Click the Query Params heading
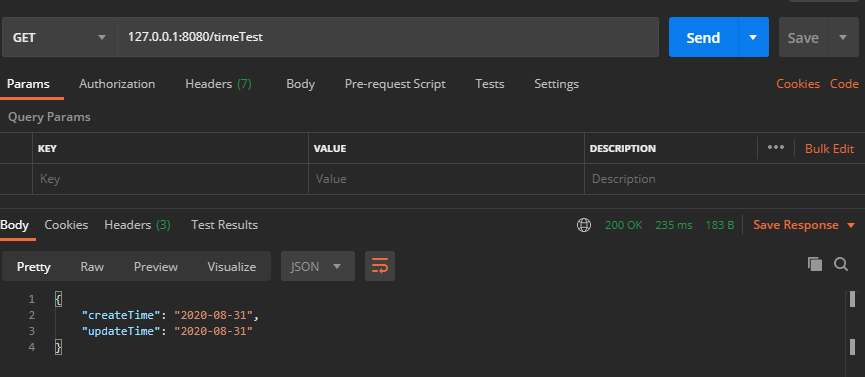This screenshot has height=377, width=865. (x=49, y=117)
